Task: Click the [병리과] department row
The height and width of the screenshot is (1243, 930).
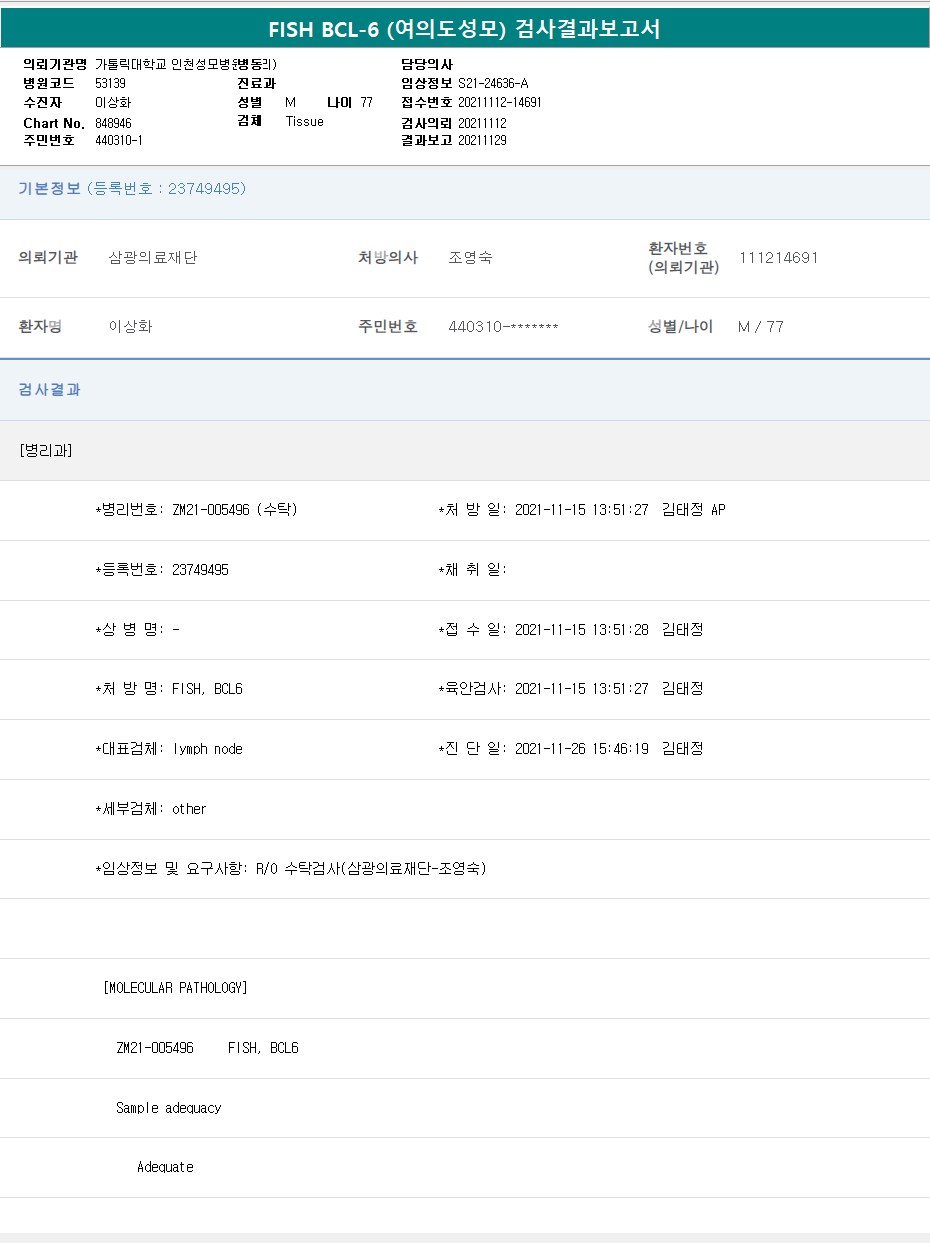Action: coord(46,450)
